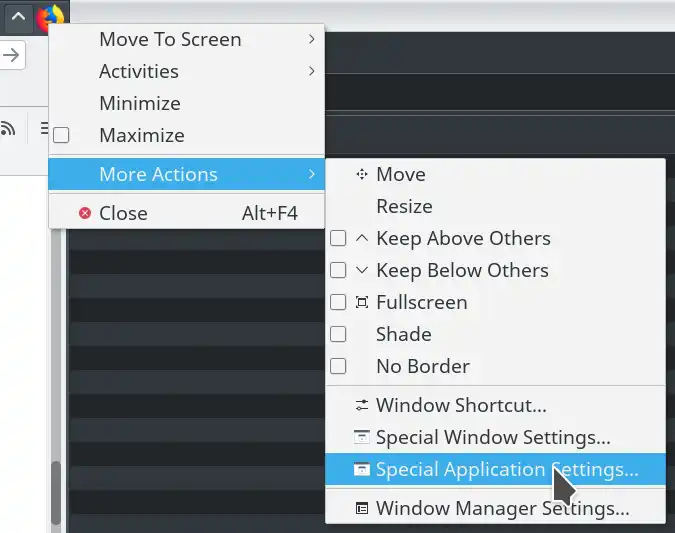Open Window Shortcut settings entry
The height and width of the screenshot is (533, 675).
(460, 406)
